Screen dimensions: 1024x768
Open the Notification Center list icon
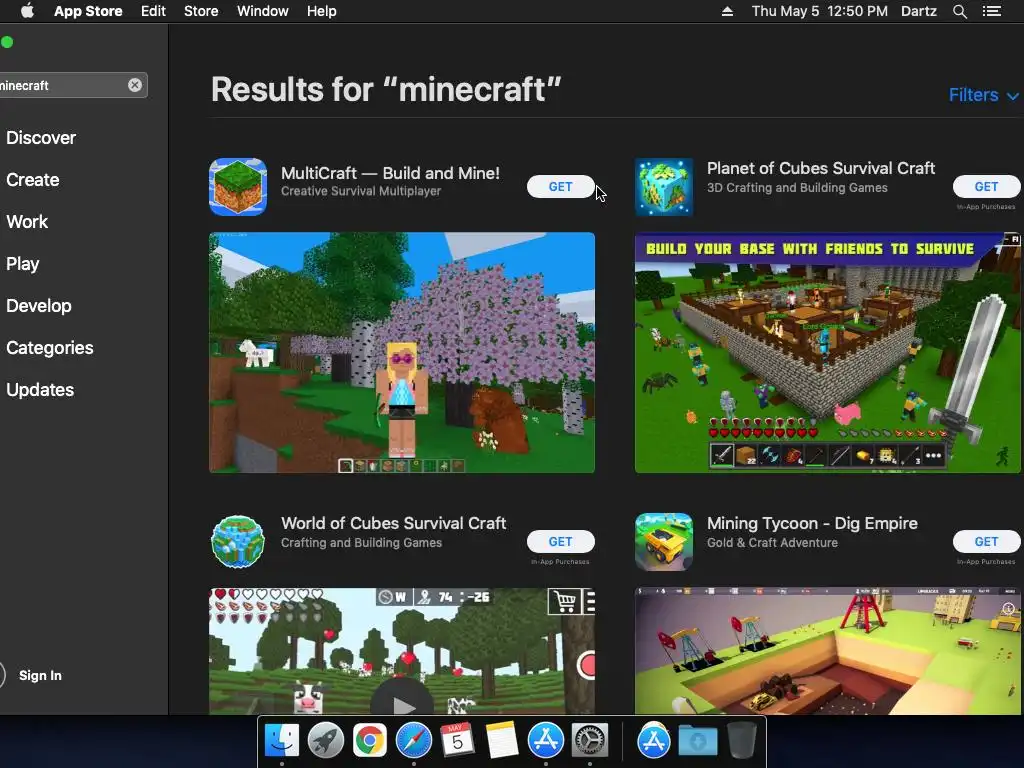[x=992, y=11]
